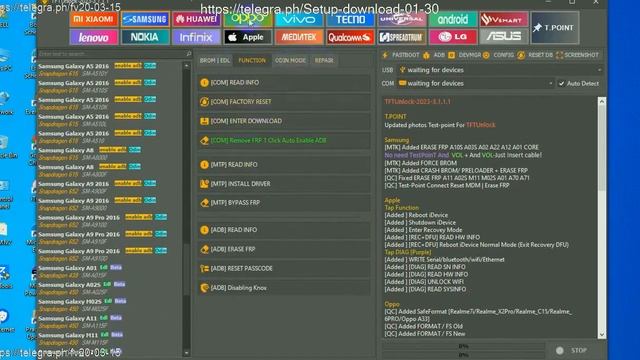Screen dimensions: 640x360
Task: Click device list scrollbar up arrow
Action: (x=187, y=65)
